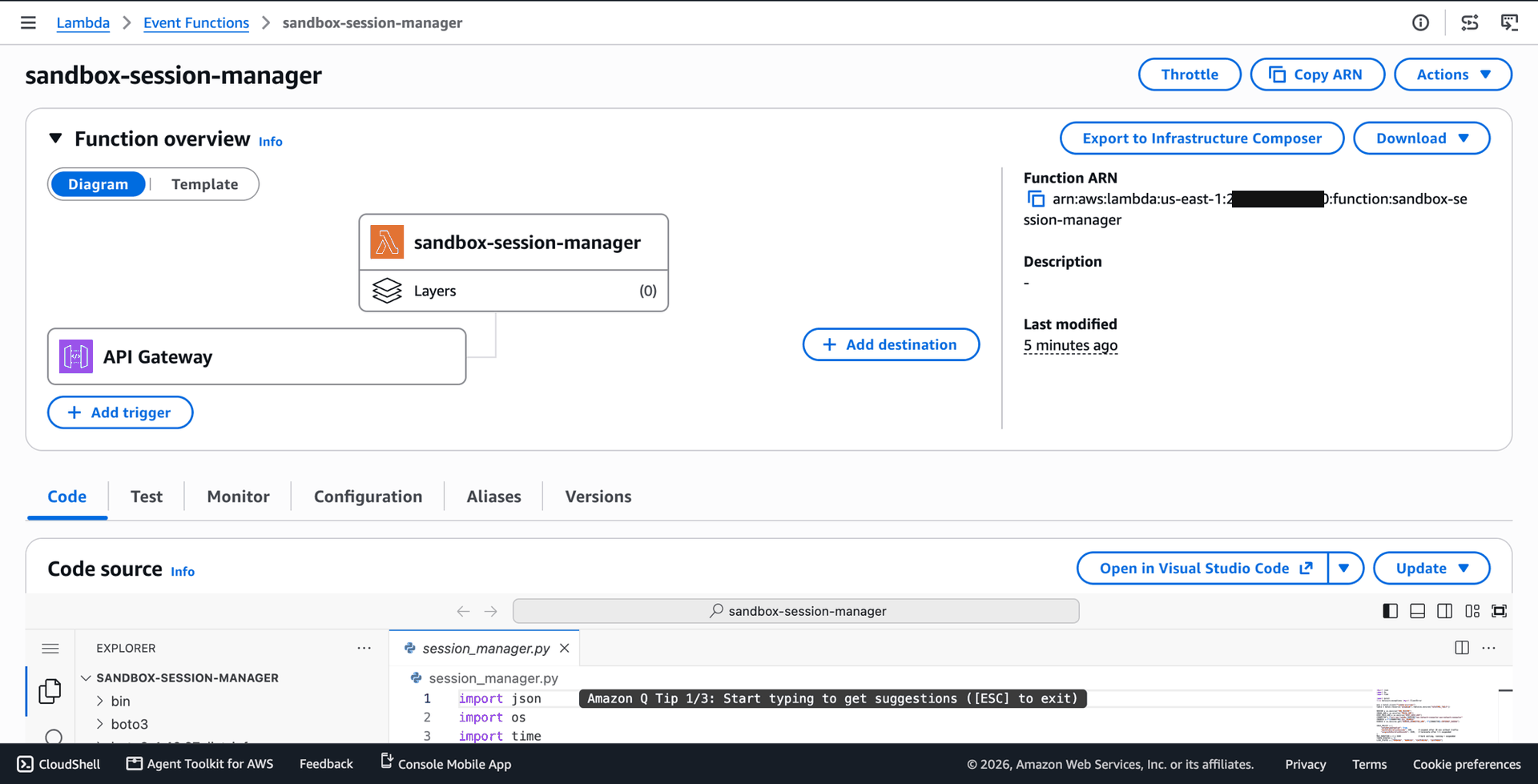This screenshot has height=784, width=1538.
Task: Click the info circle icon in top bar
Action: (x=1420, y=22)
